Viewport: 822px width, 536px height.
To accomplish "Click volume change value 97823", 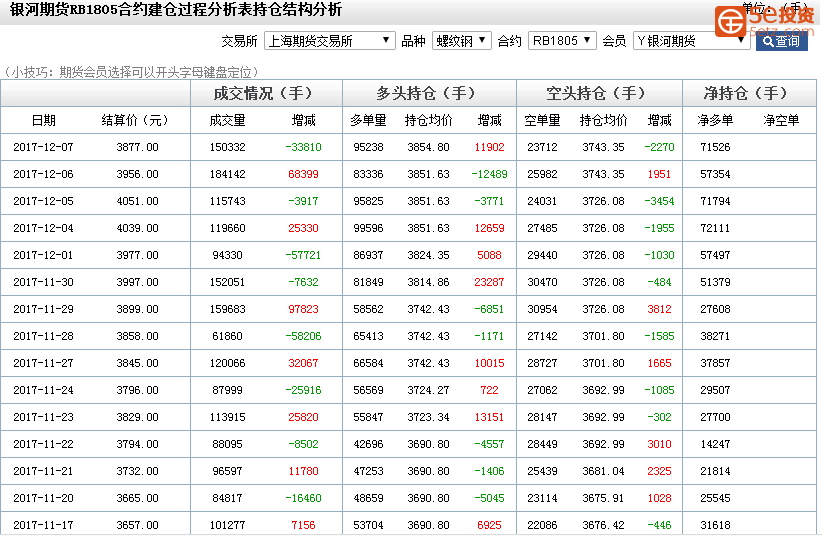I will 304,309.
